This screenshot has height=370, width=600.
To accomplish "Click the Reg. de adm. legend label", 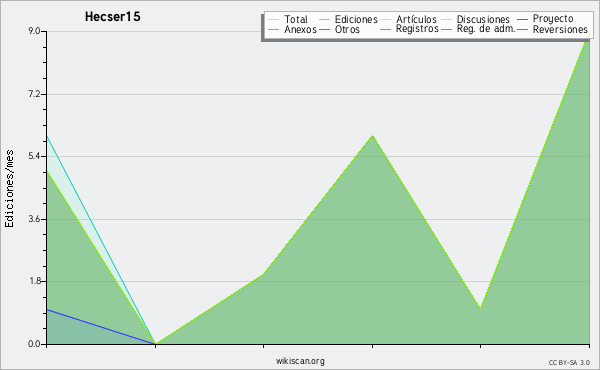I will [x=486, y=29].
